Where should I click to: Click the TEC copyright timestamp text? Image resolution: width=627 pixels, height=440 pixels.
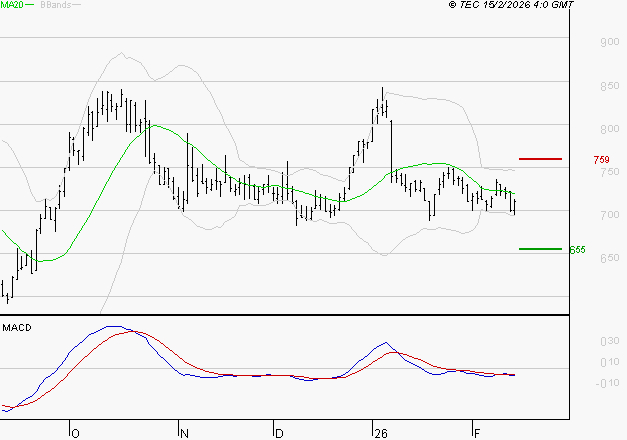[512, 6]
